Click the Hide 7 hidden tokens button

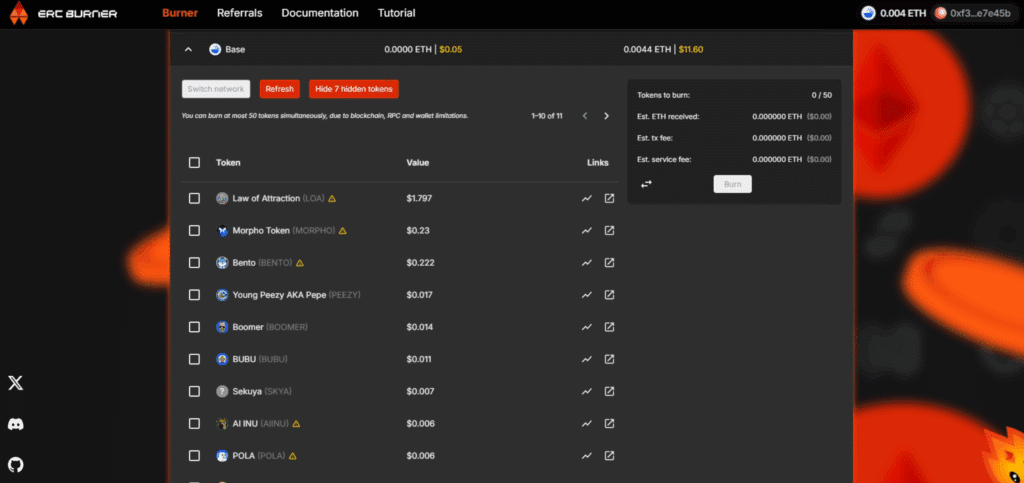pos(354,89)
